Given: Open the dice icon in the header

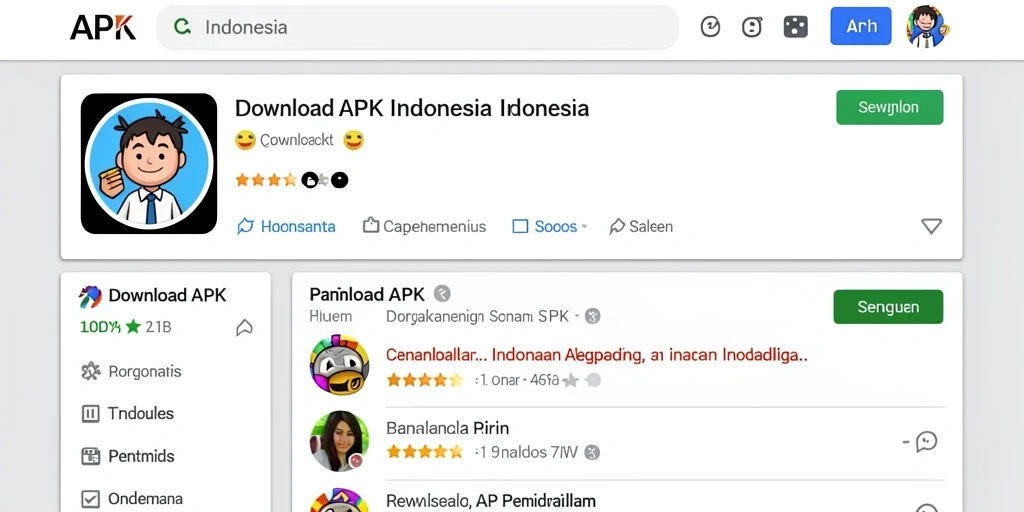Looking at the screenshot, I should [x=795, y=27].
